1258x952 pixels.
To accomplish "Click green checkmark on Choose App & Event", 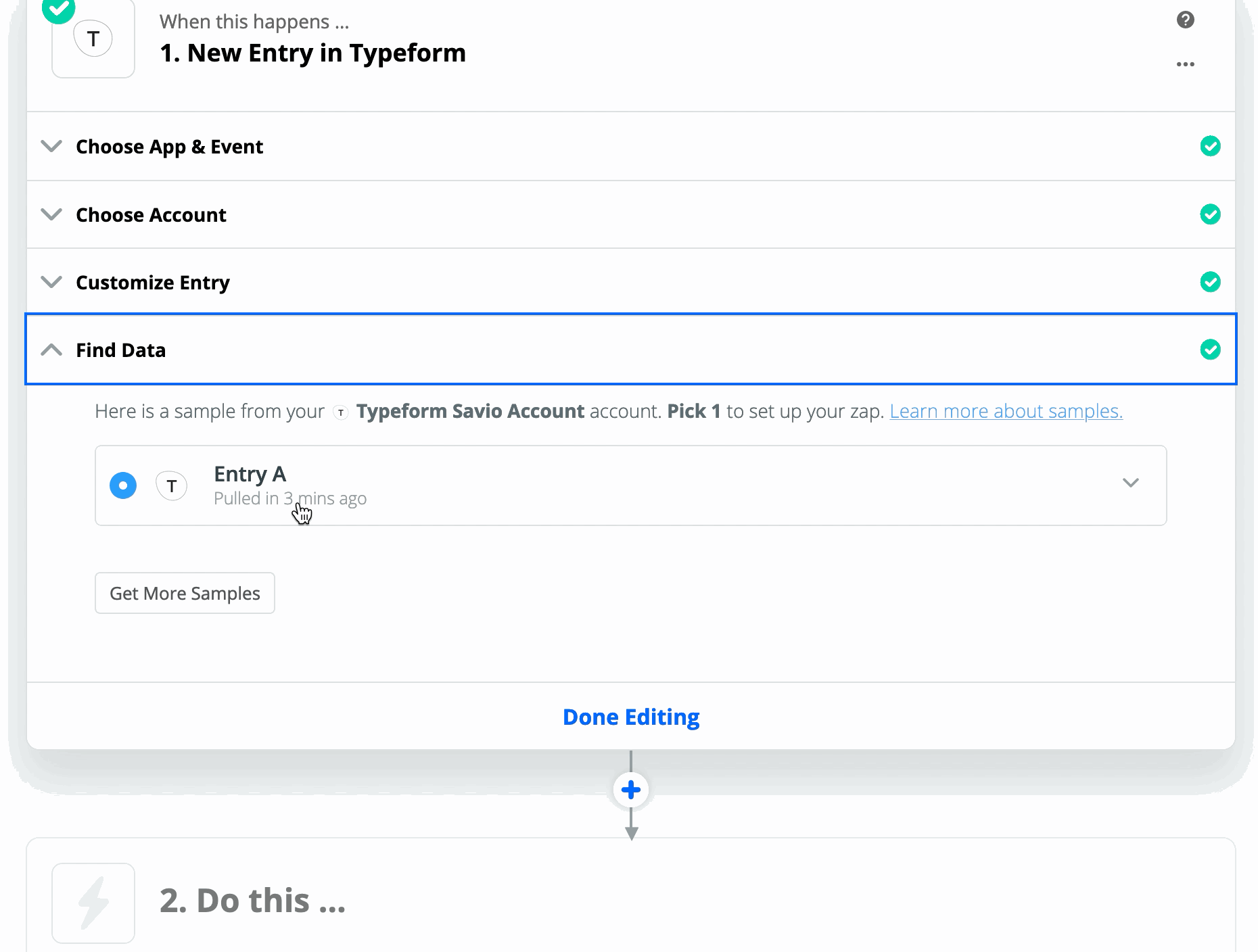I will (x=1210, y=146).
